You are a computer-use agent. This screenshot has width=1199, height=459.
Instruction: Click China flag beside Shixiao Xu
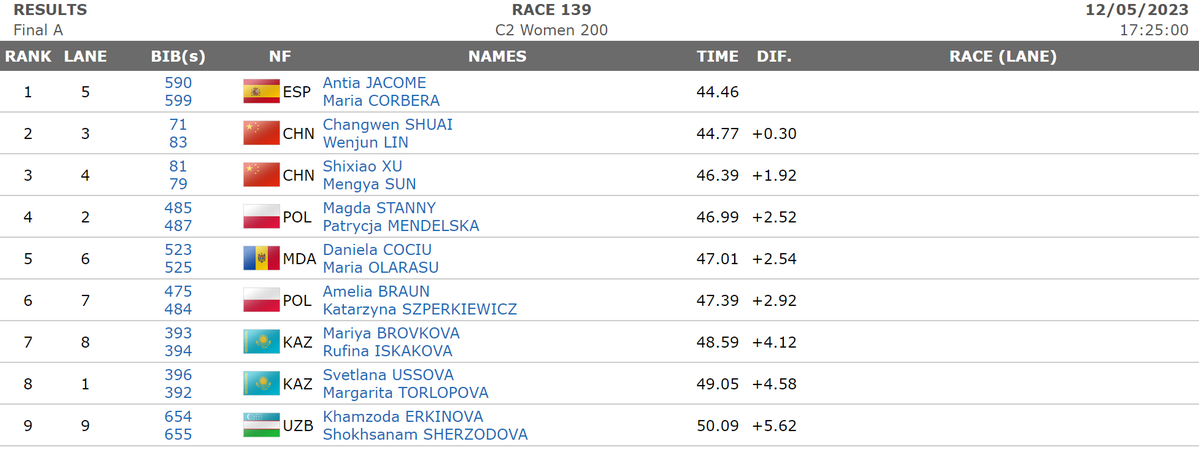click(261, 175)
